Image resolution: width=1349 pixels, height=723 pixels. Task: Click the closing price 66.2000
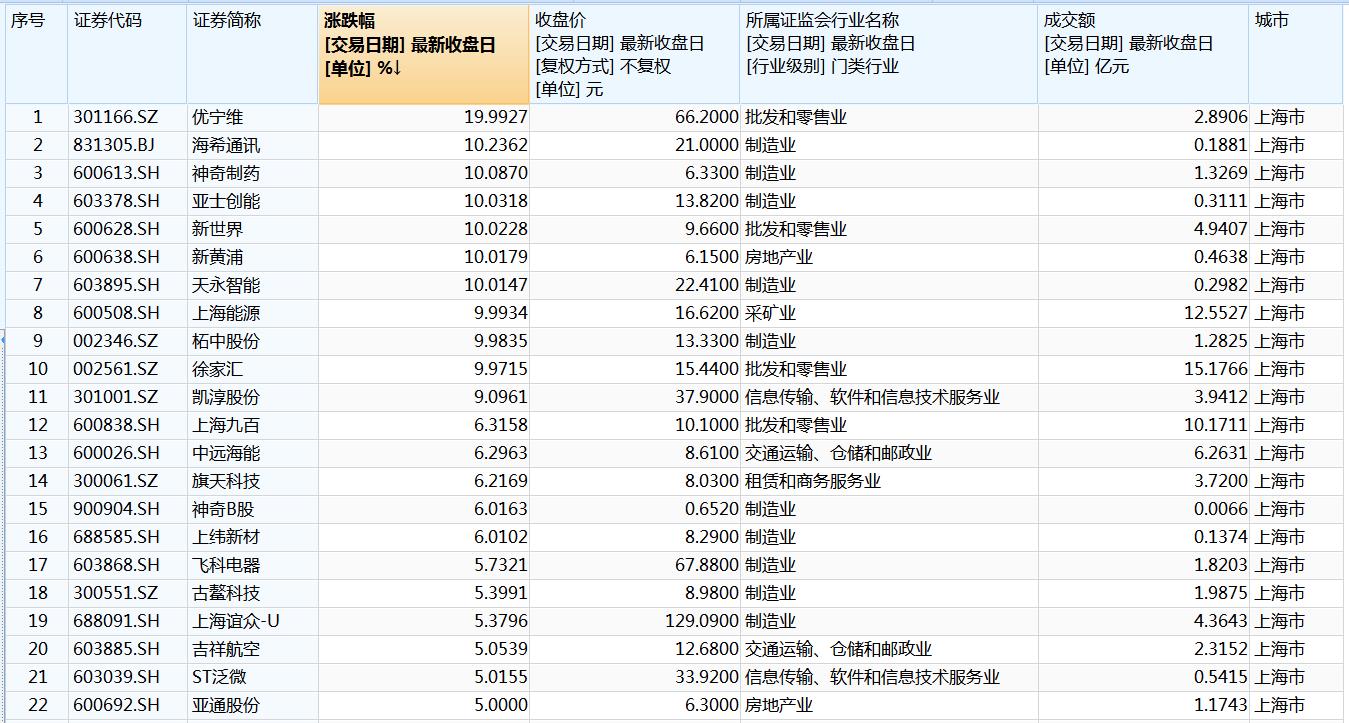pyautogui.click(x=707, y=117)
